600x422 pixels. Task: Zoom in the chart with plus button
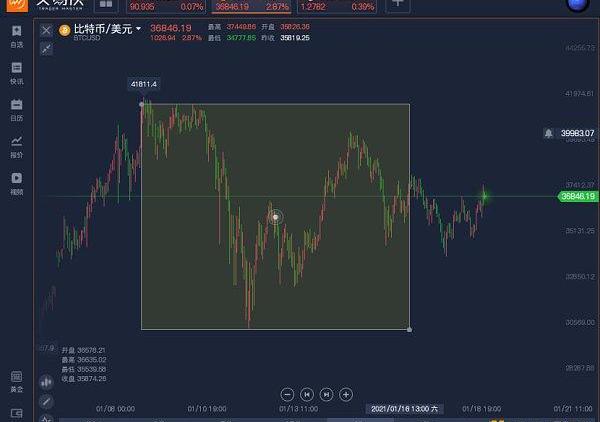[346, 394]
